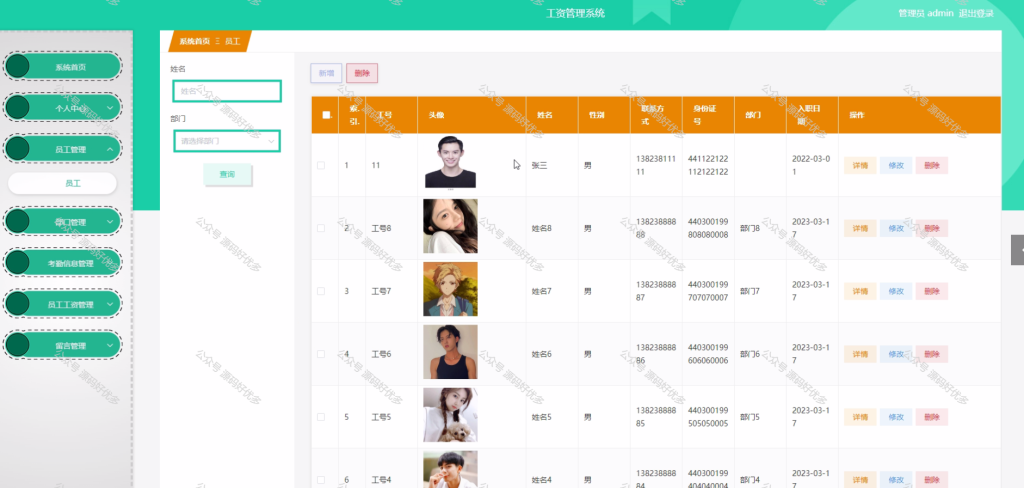The height and width of the screenshot is (488, 1024).
Task: Click 工资管理系统 title in the header
Action: tap(575, 13)
